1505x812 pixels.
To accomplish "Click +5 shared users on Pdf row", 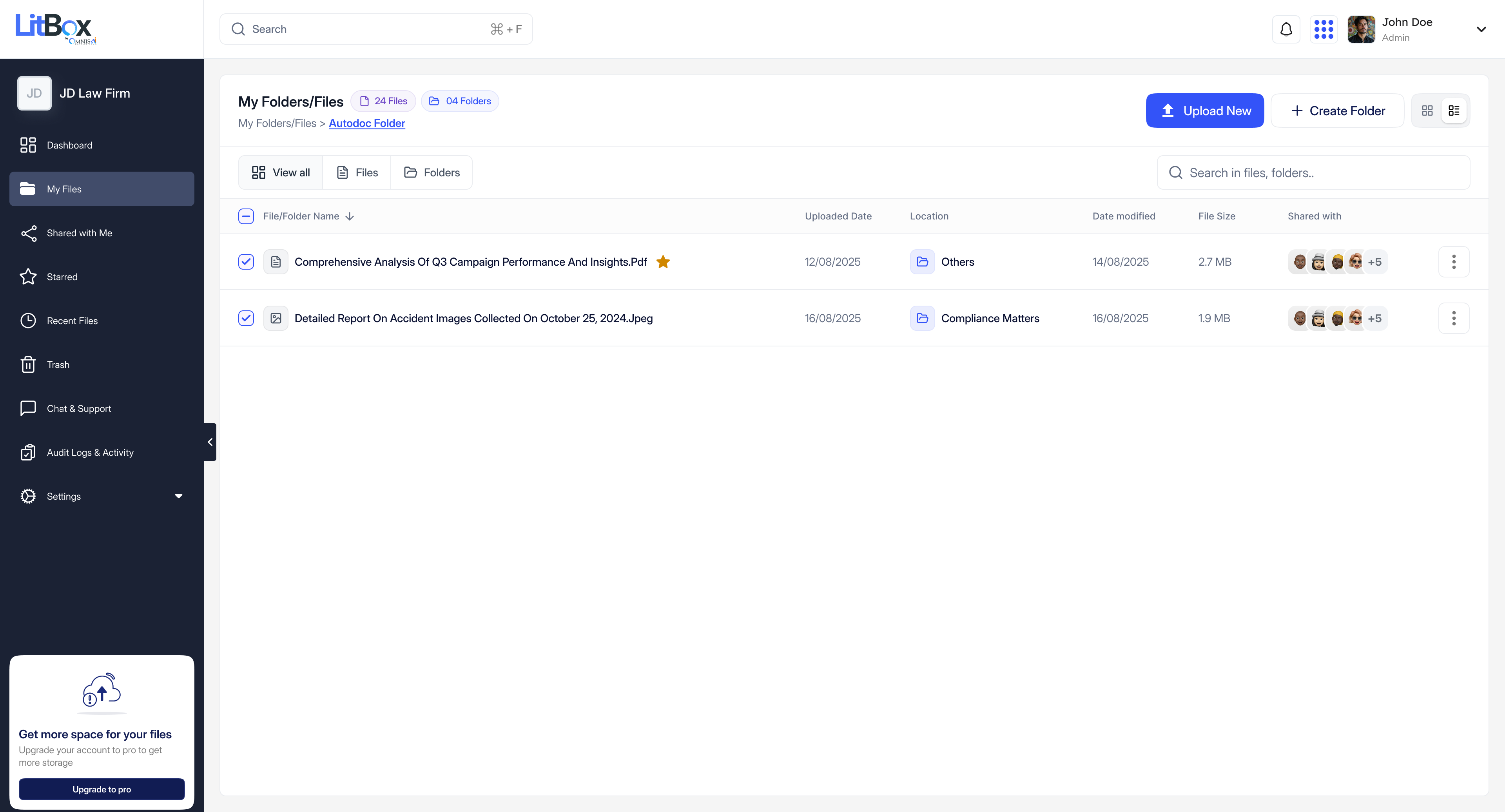I will point(1375,262).
